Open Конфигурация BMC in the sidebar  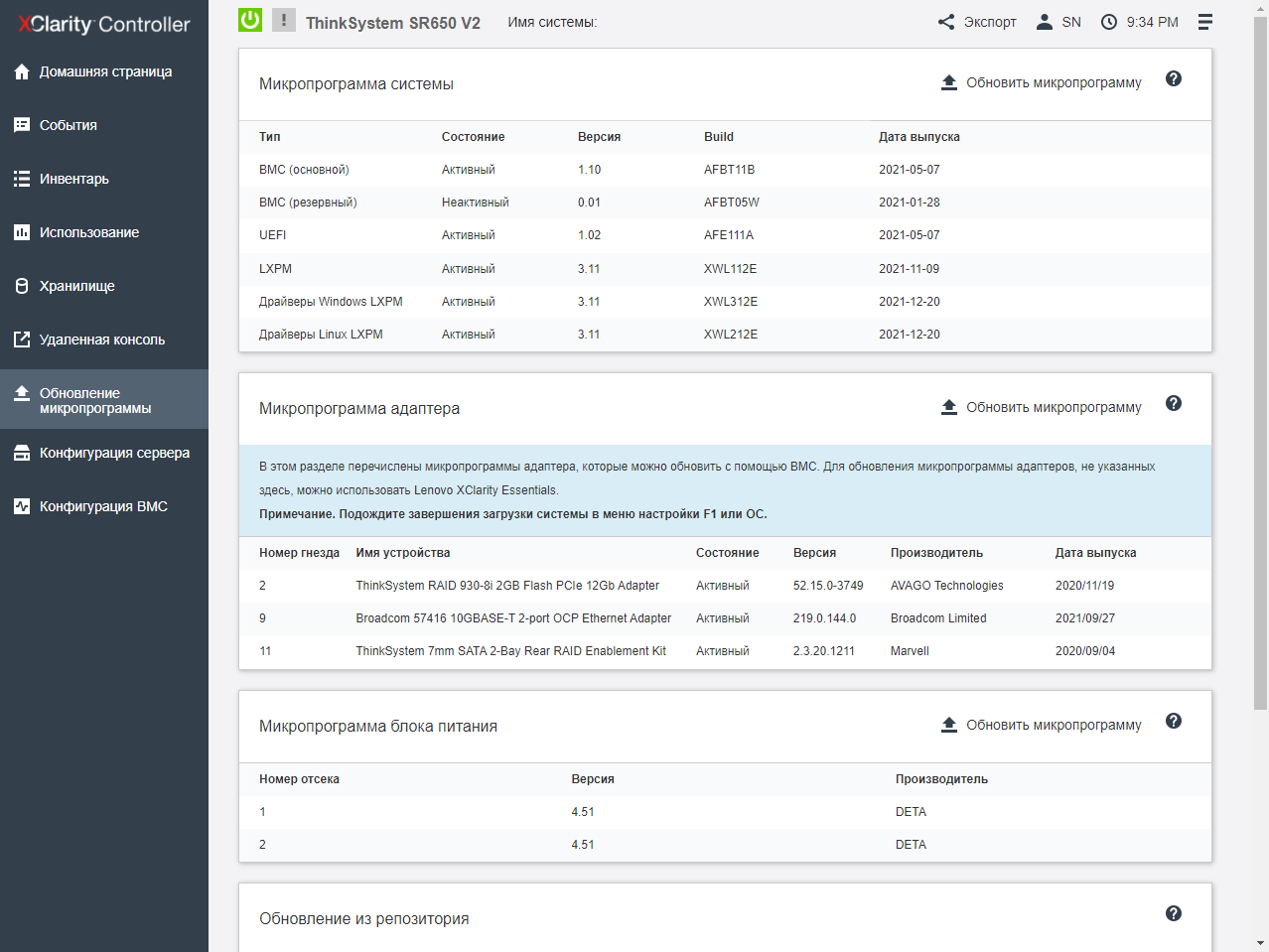pos(104,506)
